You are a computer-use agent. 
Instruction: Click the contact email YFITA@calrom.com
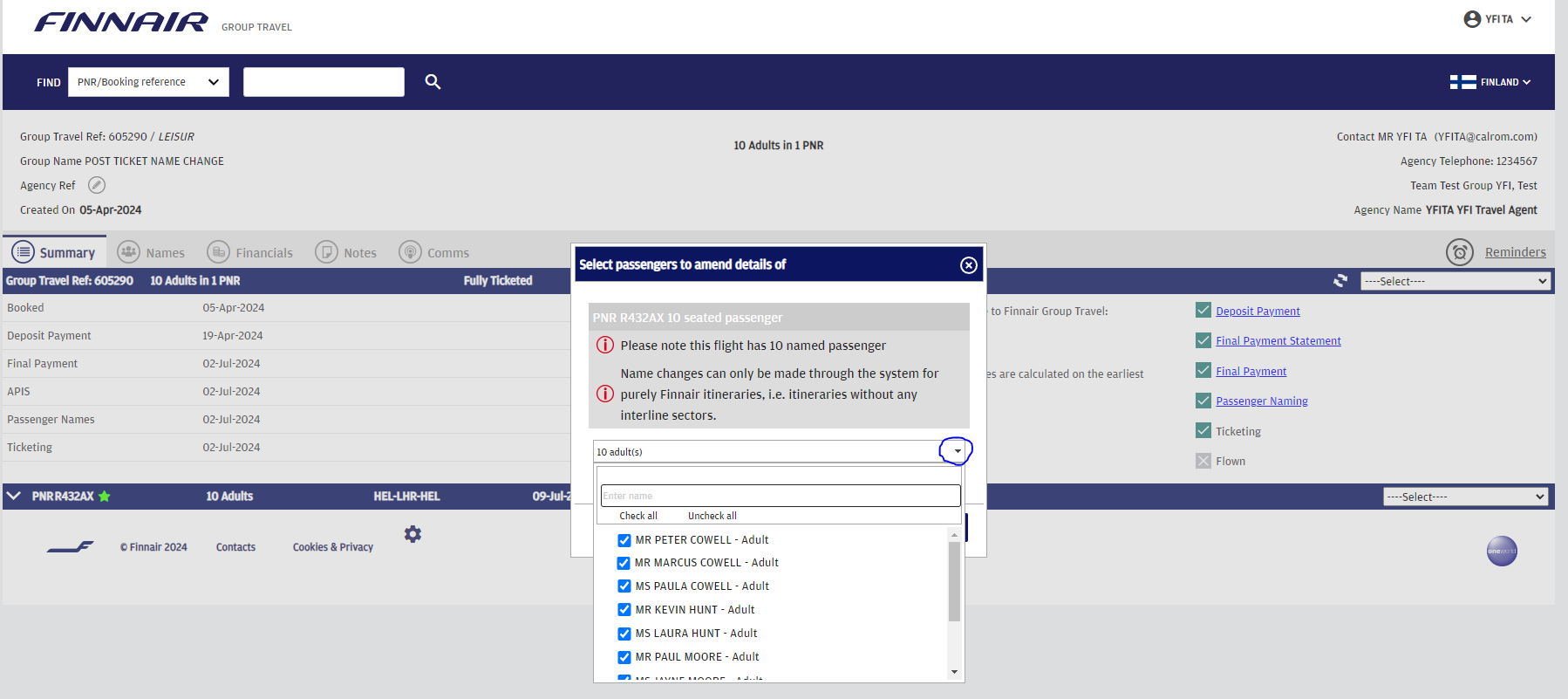point(1486,137)
